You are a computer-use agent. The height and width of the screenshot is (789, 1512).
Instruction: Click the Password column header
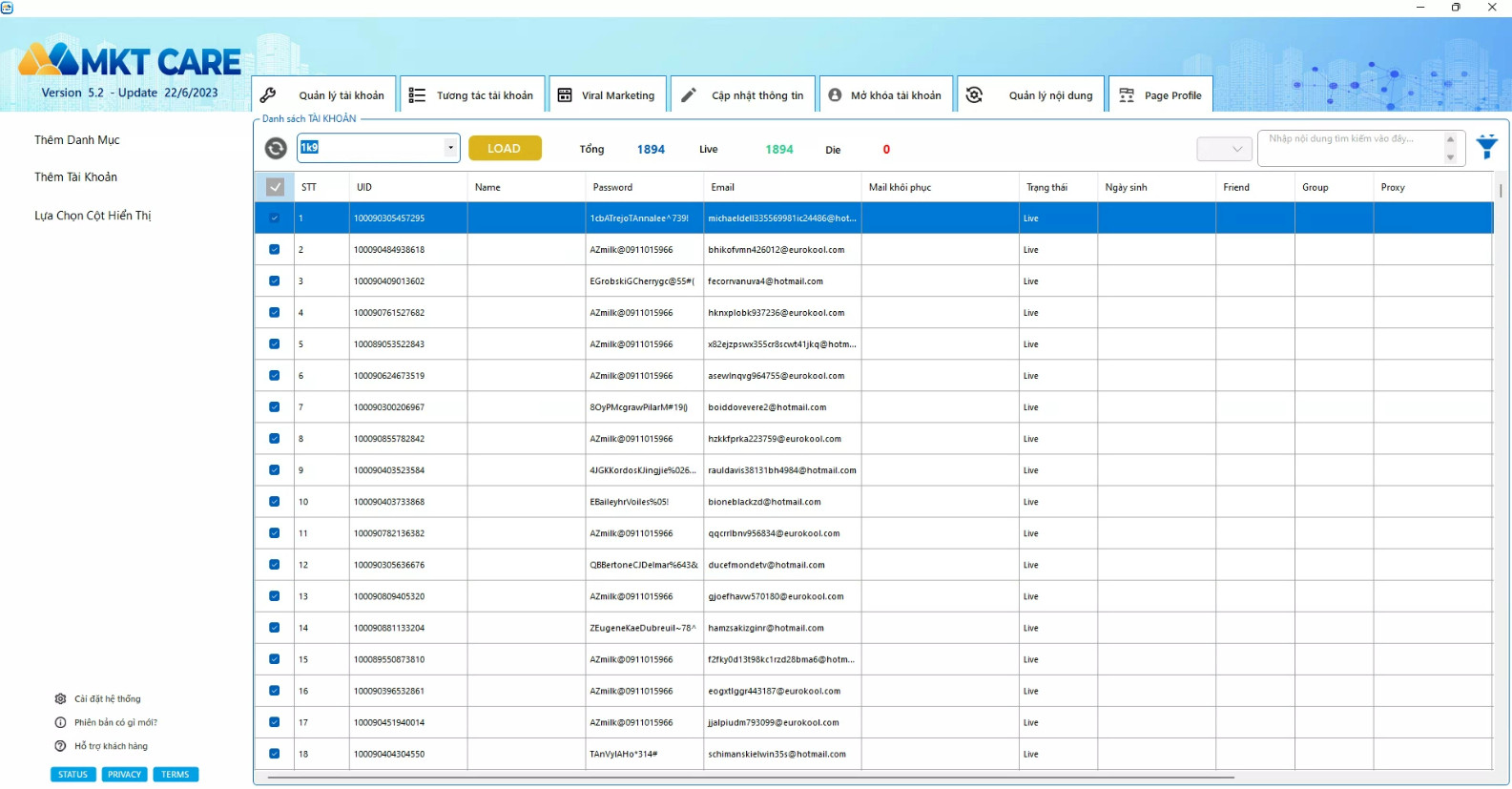[645, 187]
